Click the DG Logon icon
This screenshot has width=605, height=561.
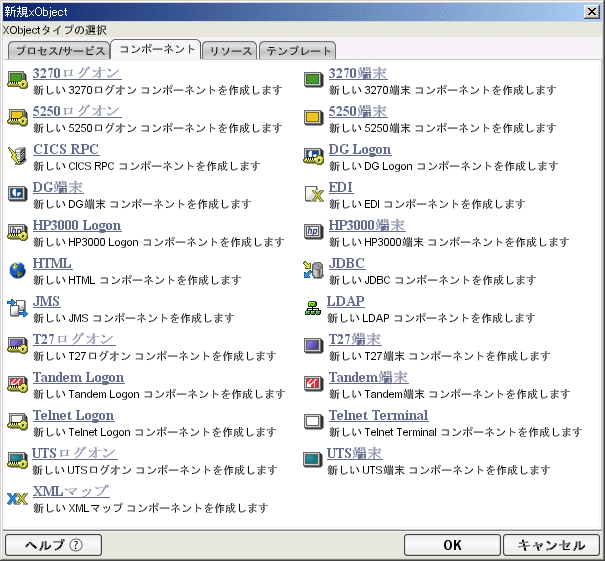click(x=313, y=155)
